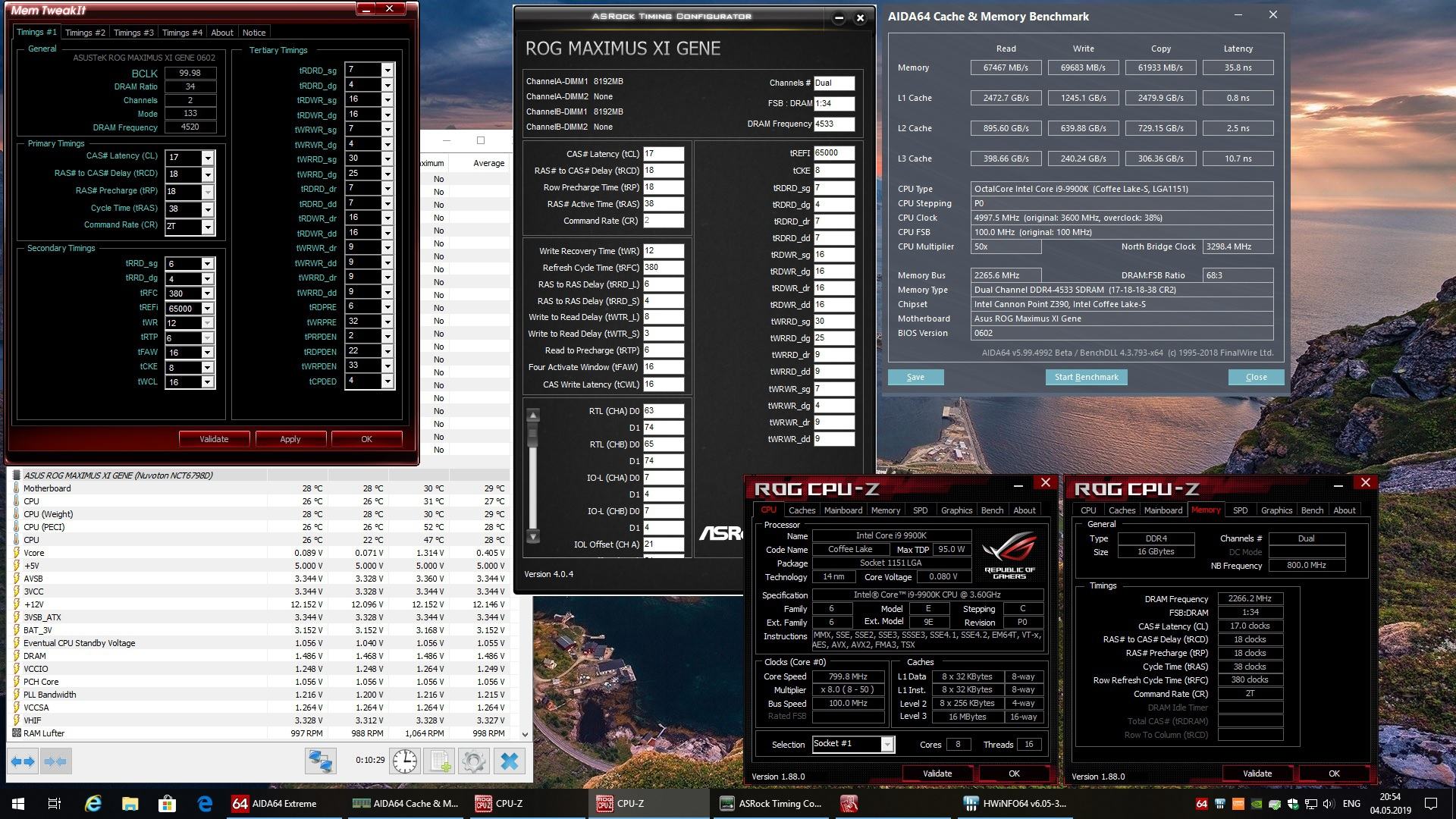Click Apply button in Mem TweakIt
Screen dimensions: 1456x819
pyautogui.click(x=290, y=439)
